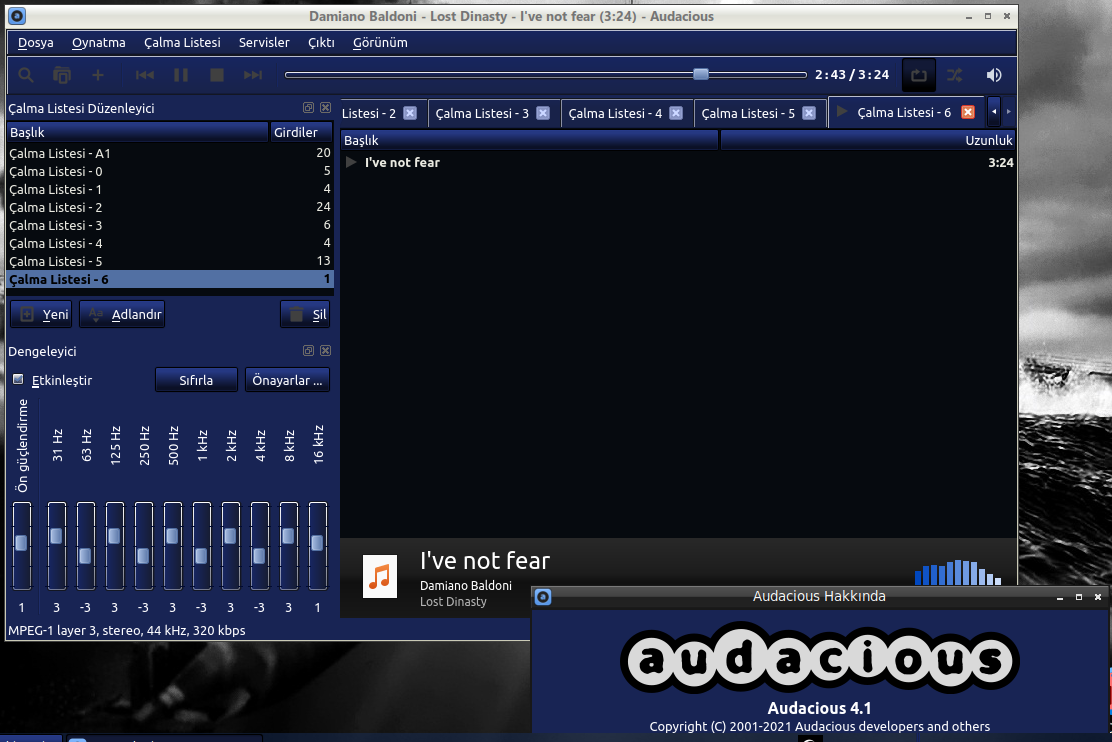Select Çalma Listesi - 6 row in manager
Screen dimensions: 1112x742
170,279
